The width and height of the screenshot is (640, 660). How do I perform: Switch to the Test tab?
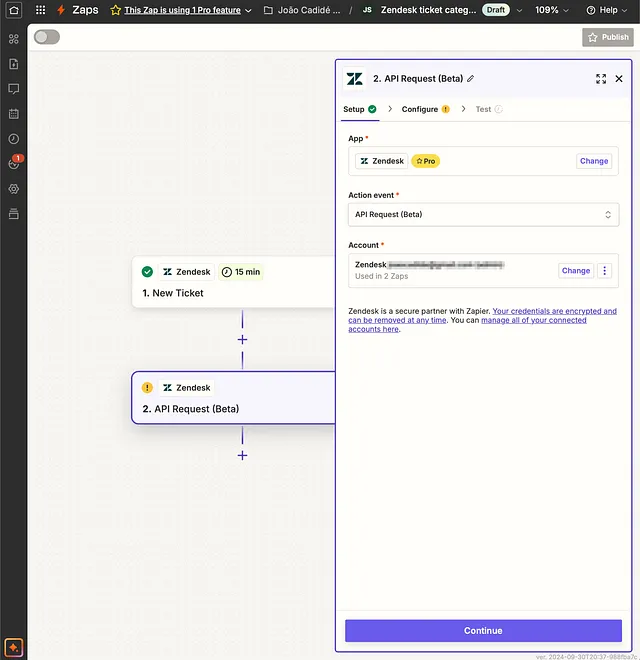489,109
